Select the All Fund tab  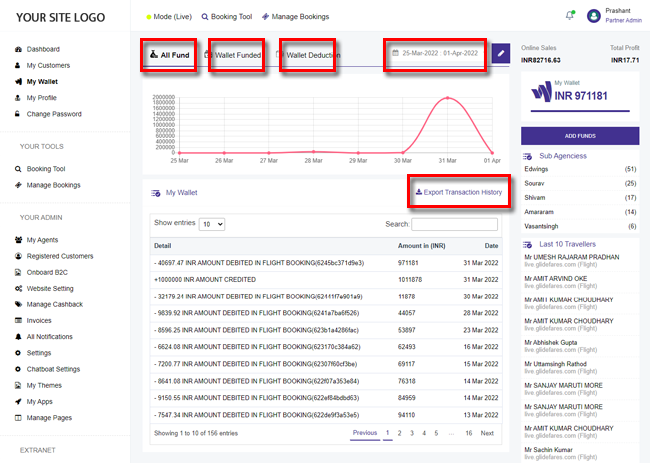pos(169,54)
